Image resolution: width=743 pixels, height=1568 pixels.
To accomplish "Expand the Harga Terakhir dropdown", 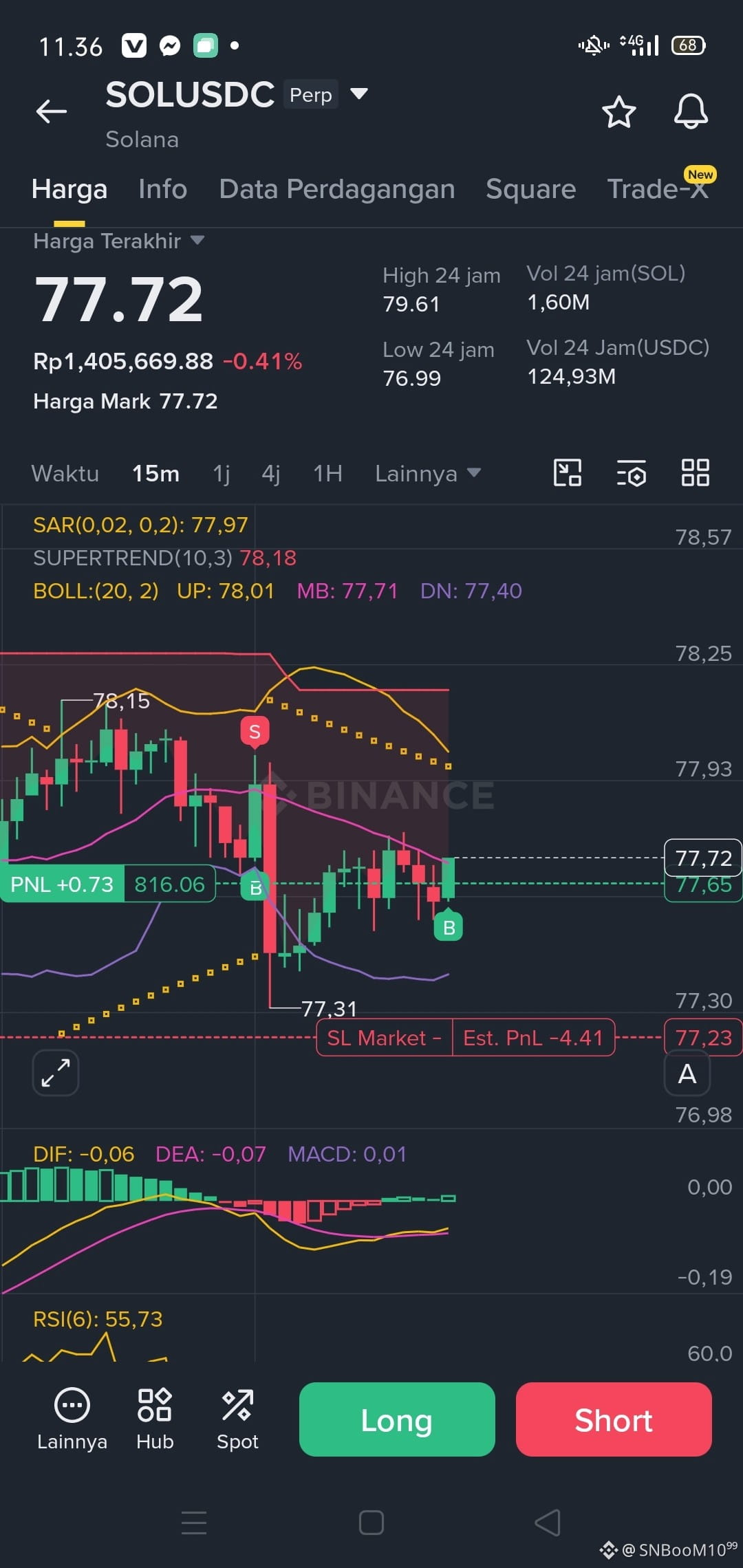I will tap(197, 240).
